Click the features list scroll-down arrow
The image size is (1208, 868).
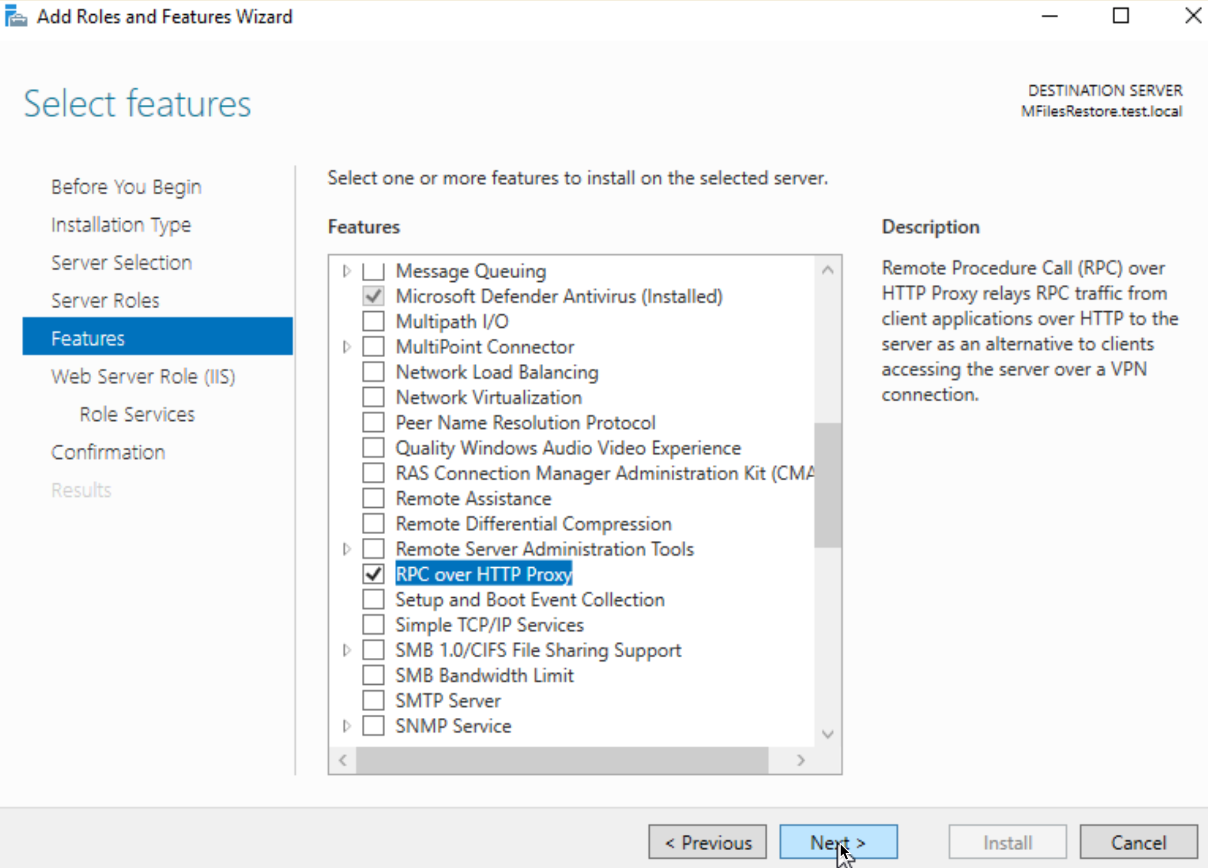click(x=827, y=734)
